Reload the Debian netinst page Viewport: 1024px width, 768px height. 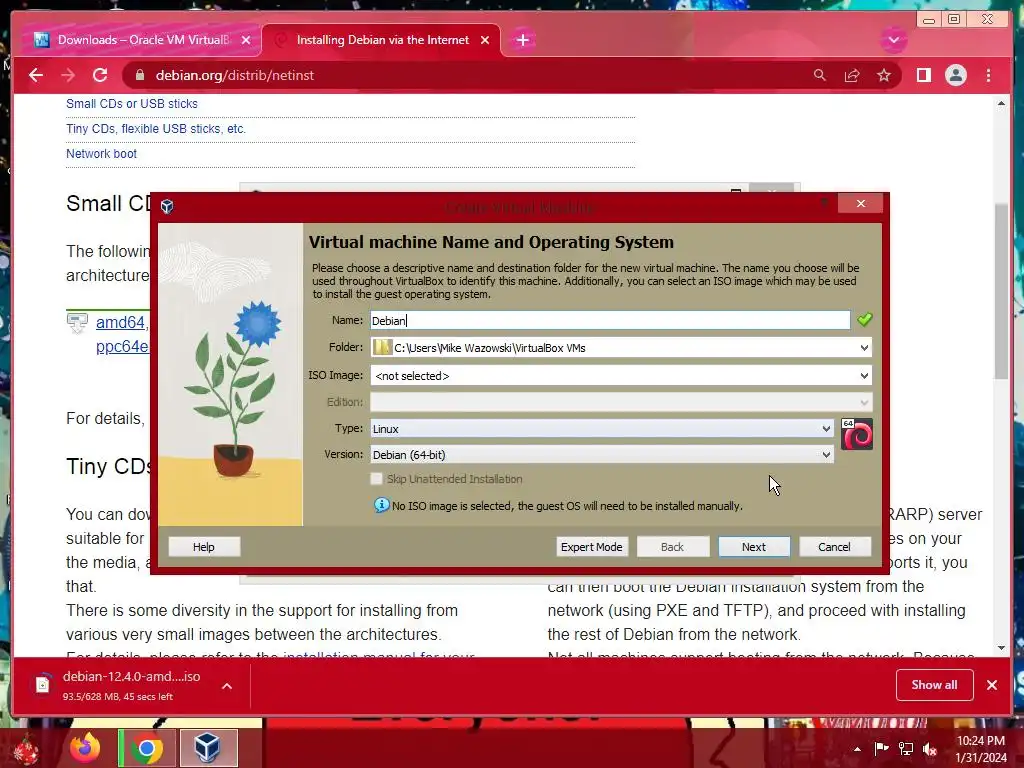(x=100, y=75)
